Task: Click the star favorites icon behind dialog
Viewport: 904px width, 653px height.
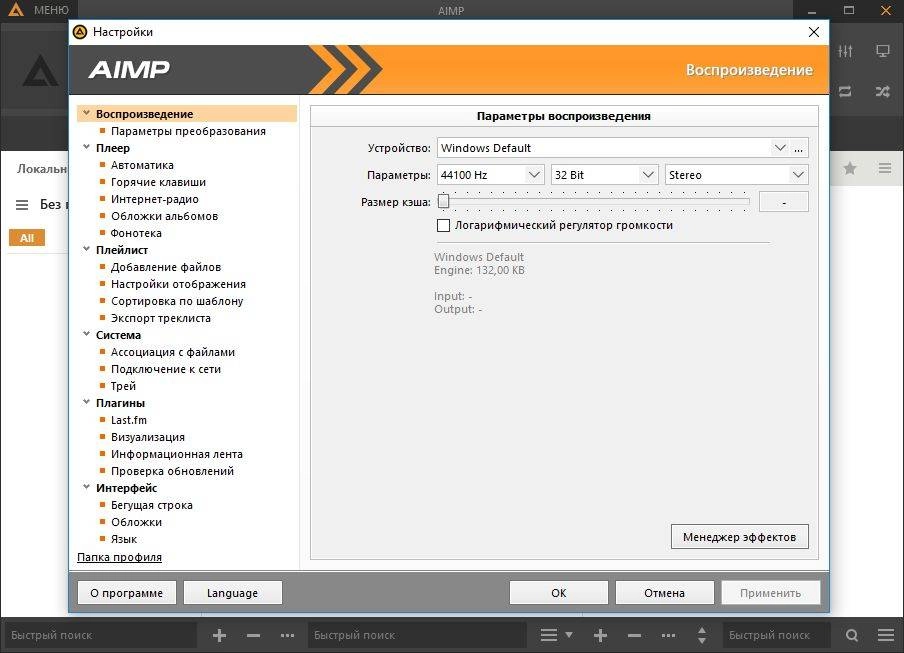Action: point(850,168)
